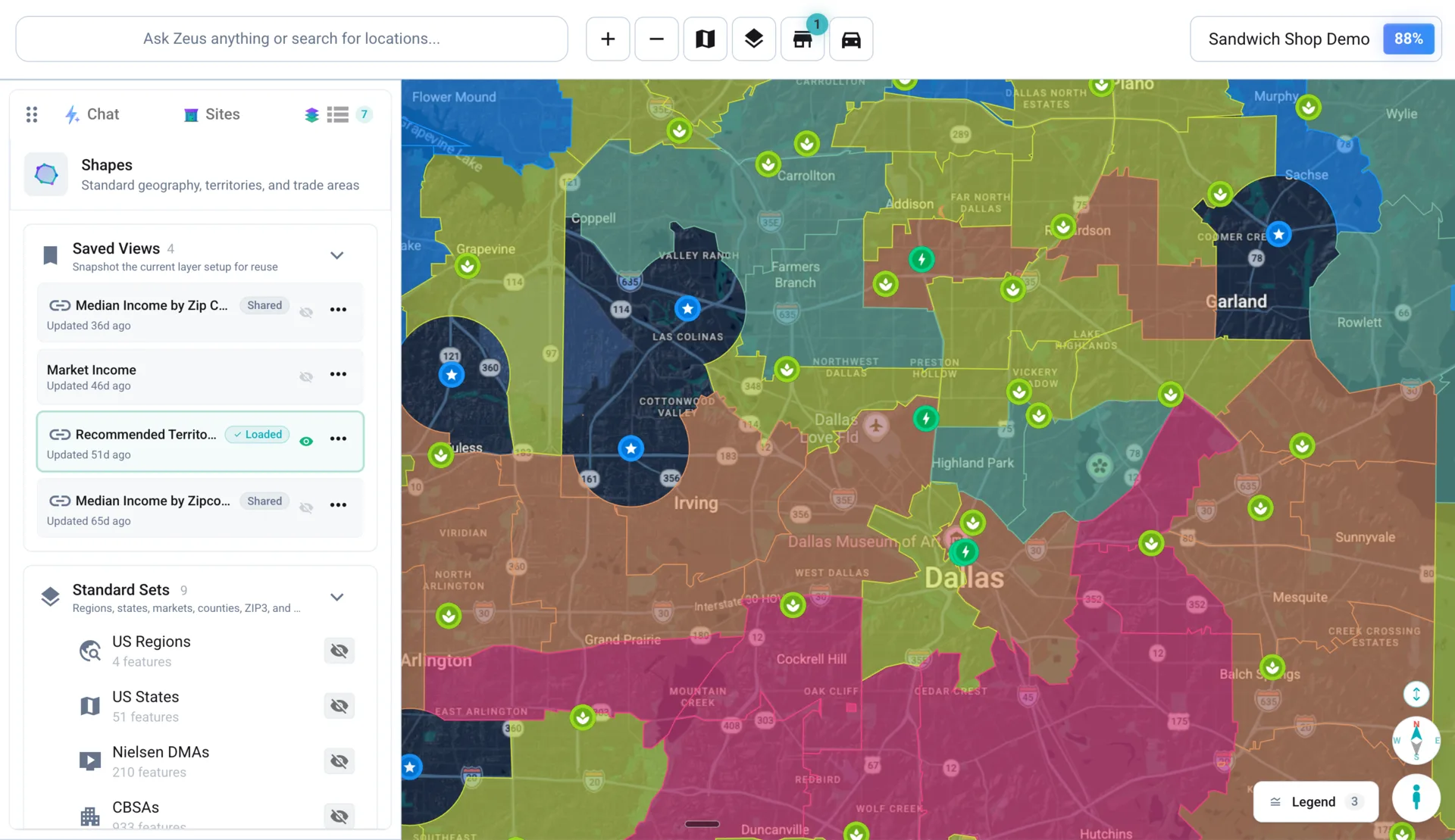This screenshot has width=1455, height=840.
Task: Toggle US Regions layer visibility
Action: point(339,651)
